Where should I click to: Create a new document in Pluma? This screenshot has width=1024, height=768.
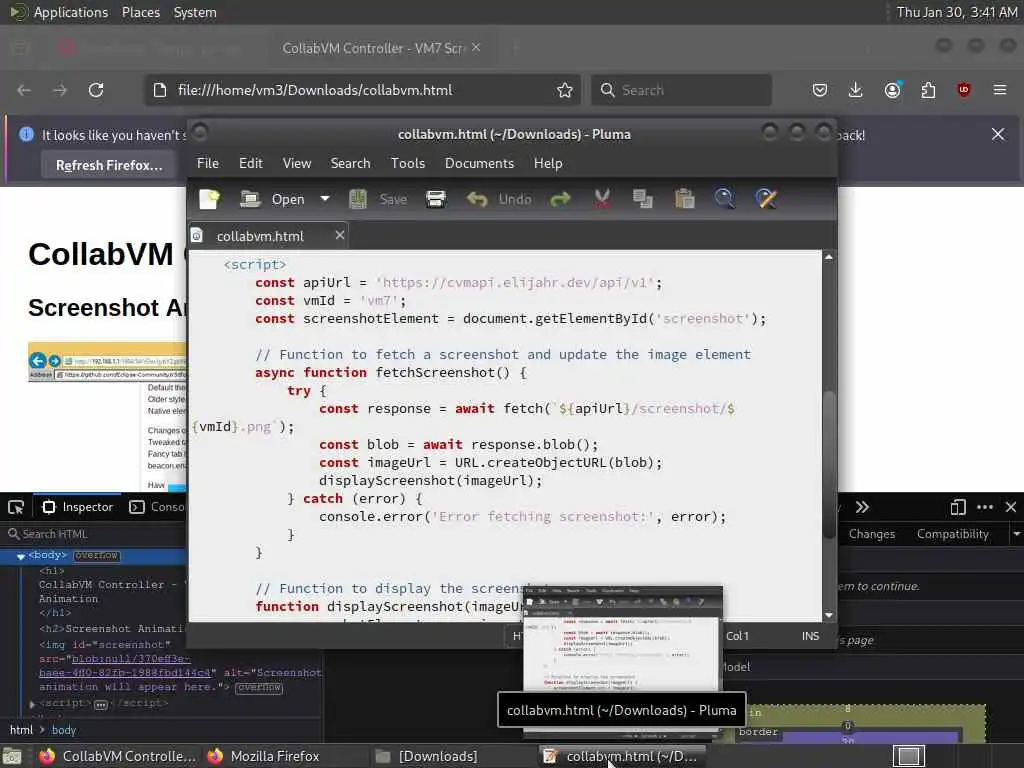pos(210,199)
